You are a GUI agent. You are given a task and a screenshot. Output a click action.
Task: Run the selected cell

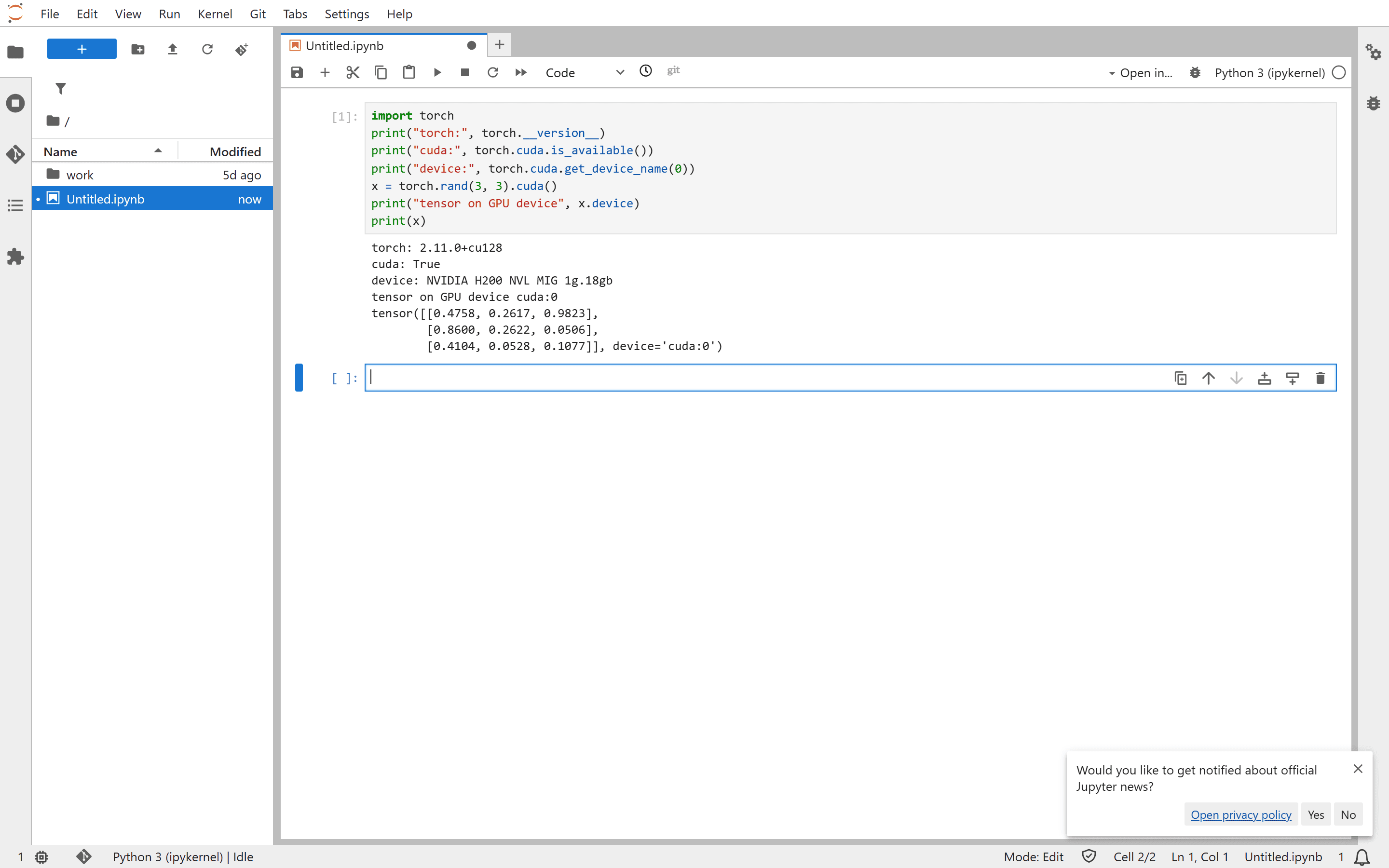[437, 72]
